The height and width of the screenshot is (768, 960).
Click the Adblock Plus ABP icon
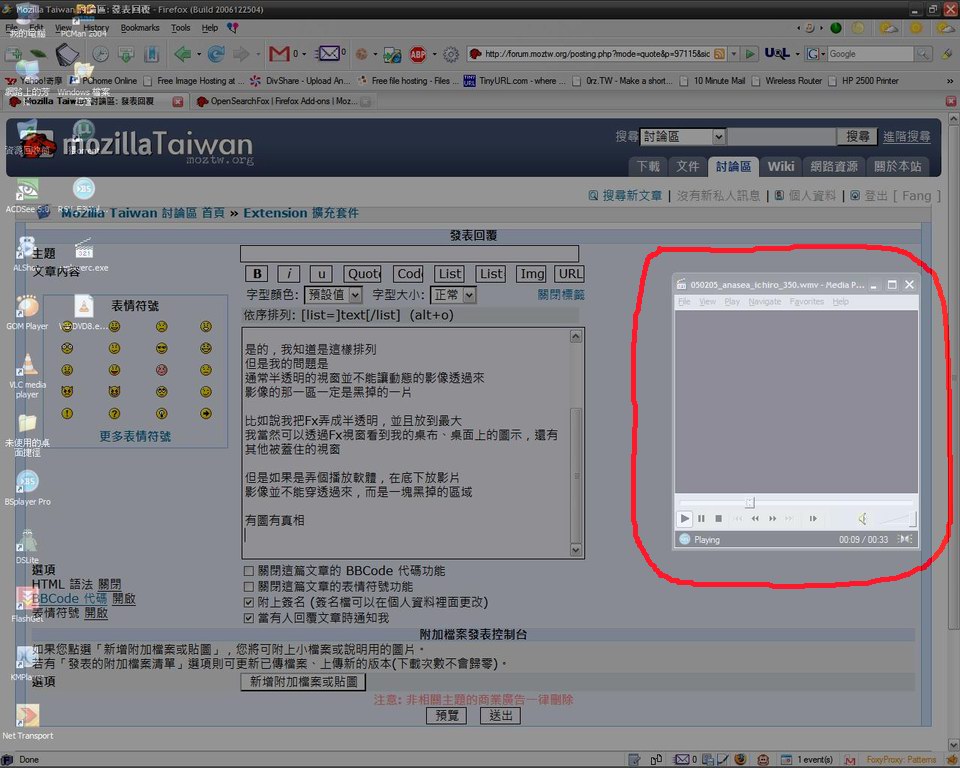coord(417,54)
